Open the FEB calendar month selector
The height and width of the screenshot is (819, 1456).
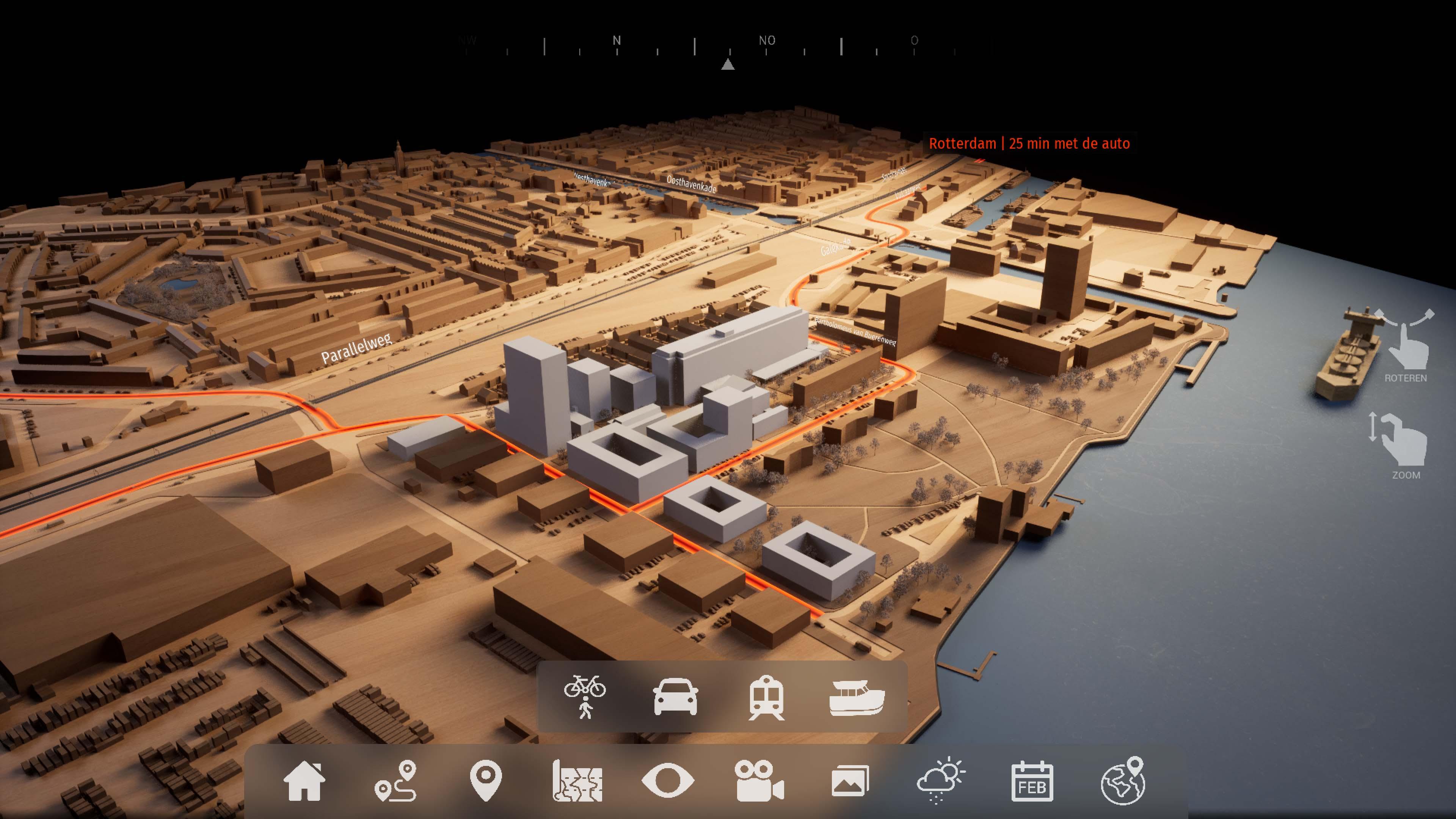(x=1032, y=781)
